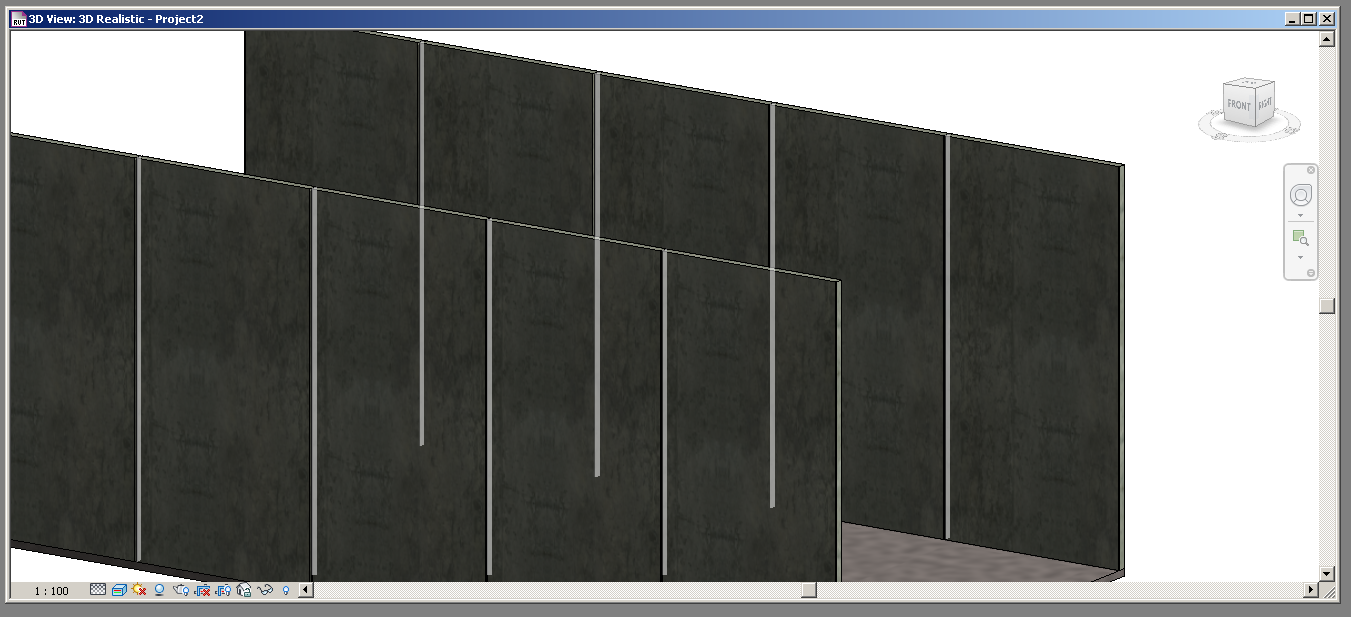Change detail level via checkered icon
Viewport: 1351px width, 617px height.
[x=98, y=590]
